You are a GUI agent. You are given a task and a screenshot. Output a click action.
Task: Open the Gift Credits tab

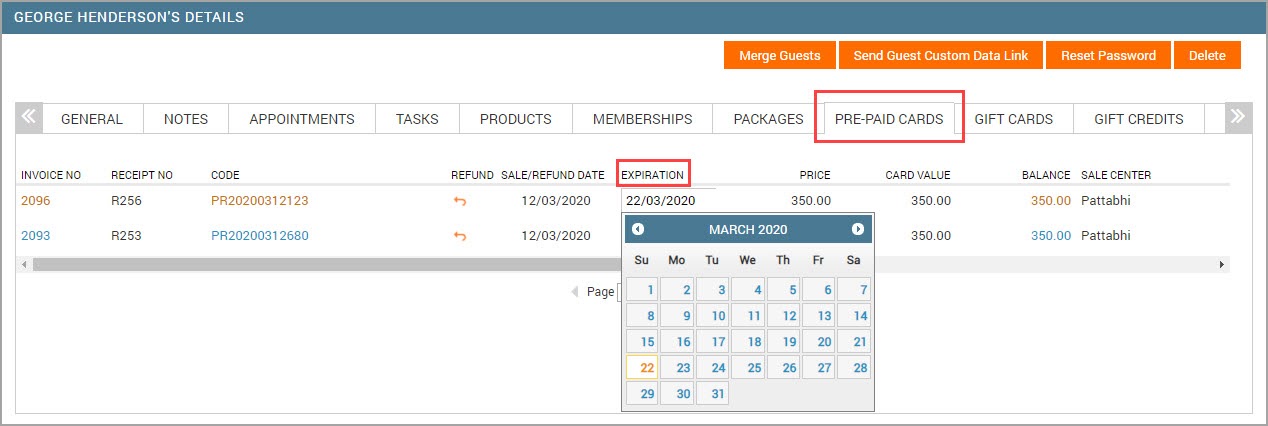1139,118
